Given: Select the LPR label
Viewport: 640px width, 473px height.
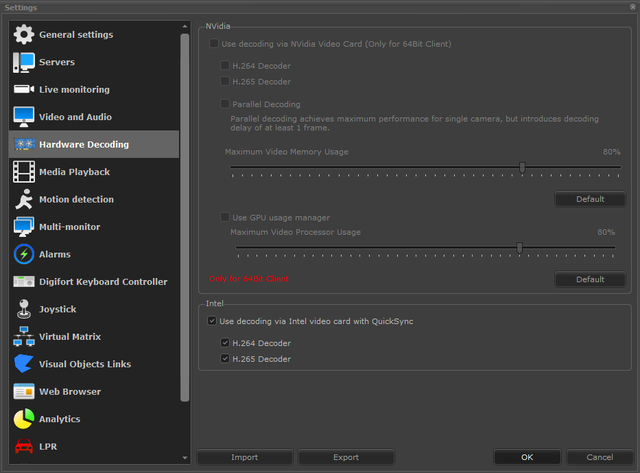Looking at the screenshot, I should point(48,446).
